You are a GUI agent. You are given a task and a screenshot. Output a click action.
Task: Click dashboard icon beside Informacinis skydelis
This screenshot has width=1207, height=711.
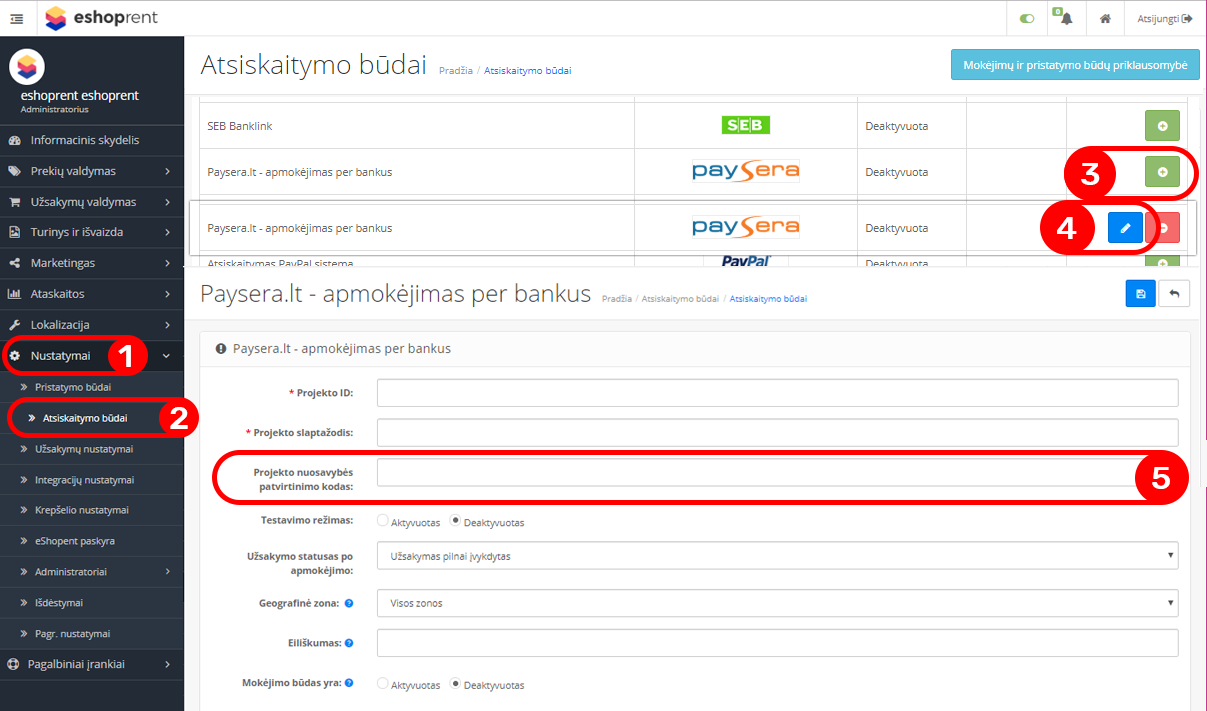pos(14,140)
